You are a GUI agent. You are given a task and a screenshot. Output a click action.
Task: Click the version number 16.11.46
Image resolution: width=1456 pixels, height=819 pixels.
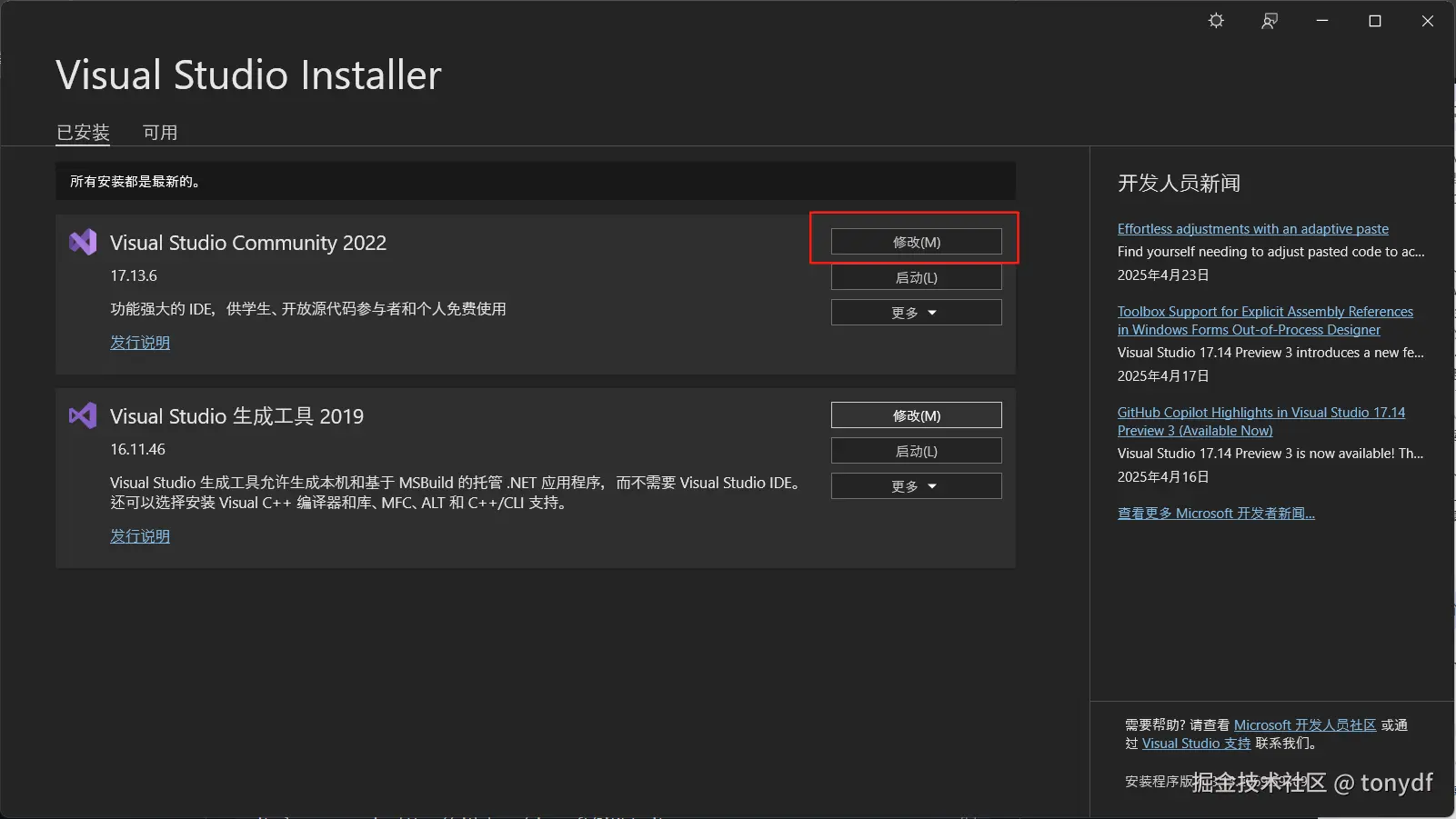point(138,449)
